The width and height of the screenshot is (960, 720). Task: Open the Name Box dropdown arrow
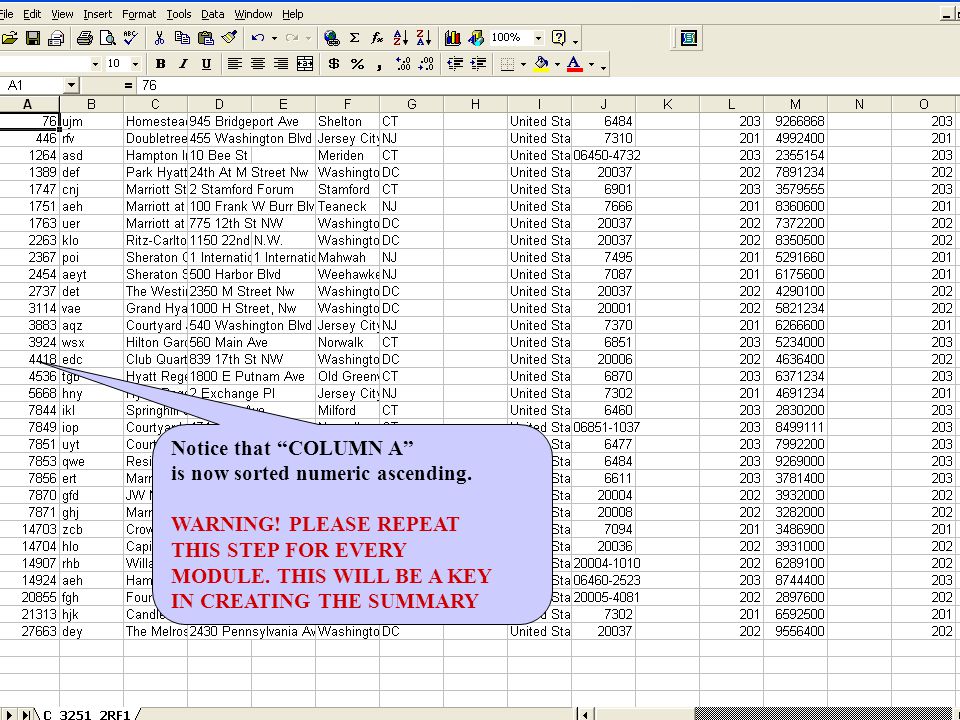tap(72, 85)
